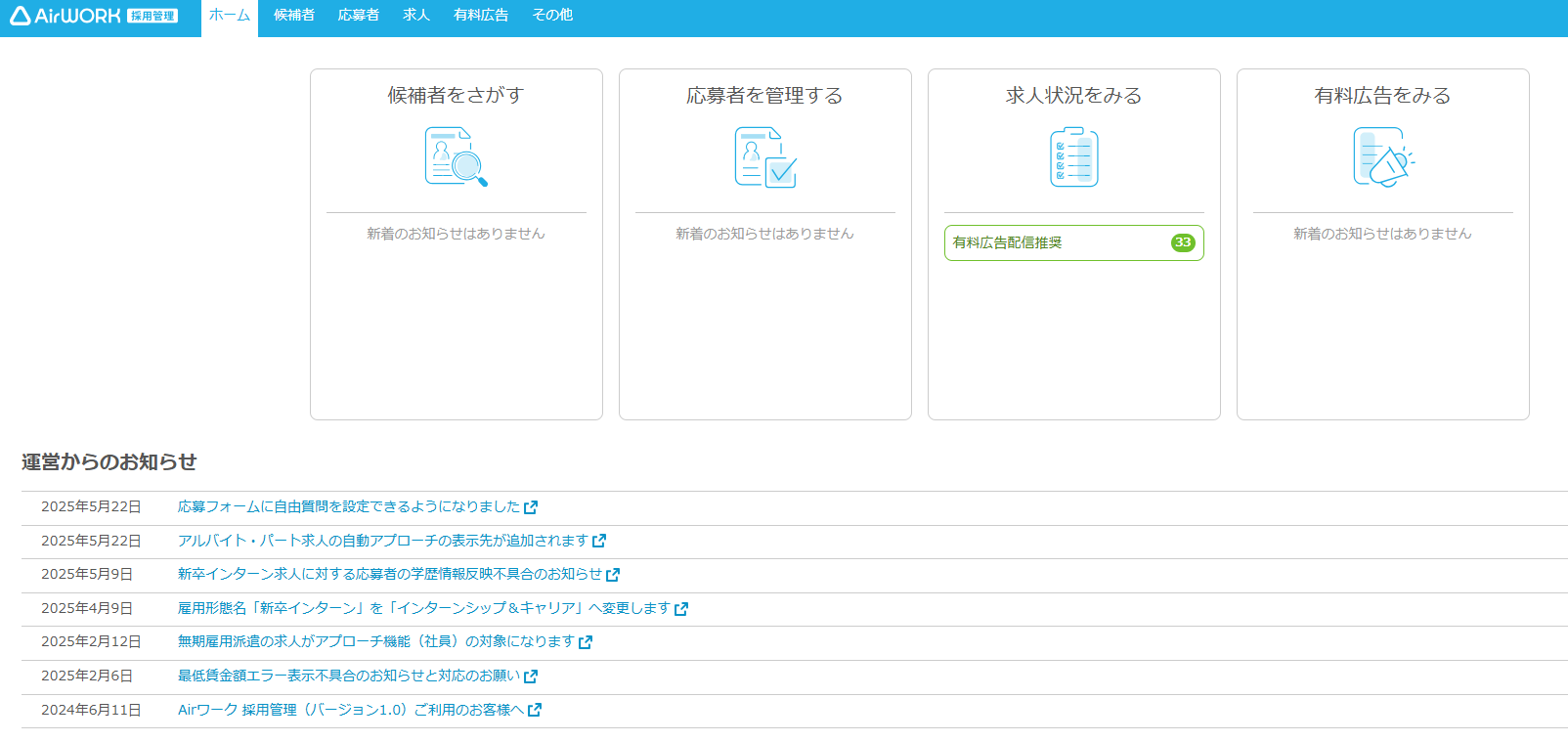
Task: Open the 雇用形態名 変更 notice link
Action: [423, 608]
